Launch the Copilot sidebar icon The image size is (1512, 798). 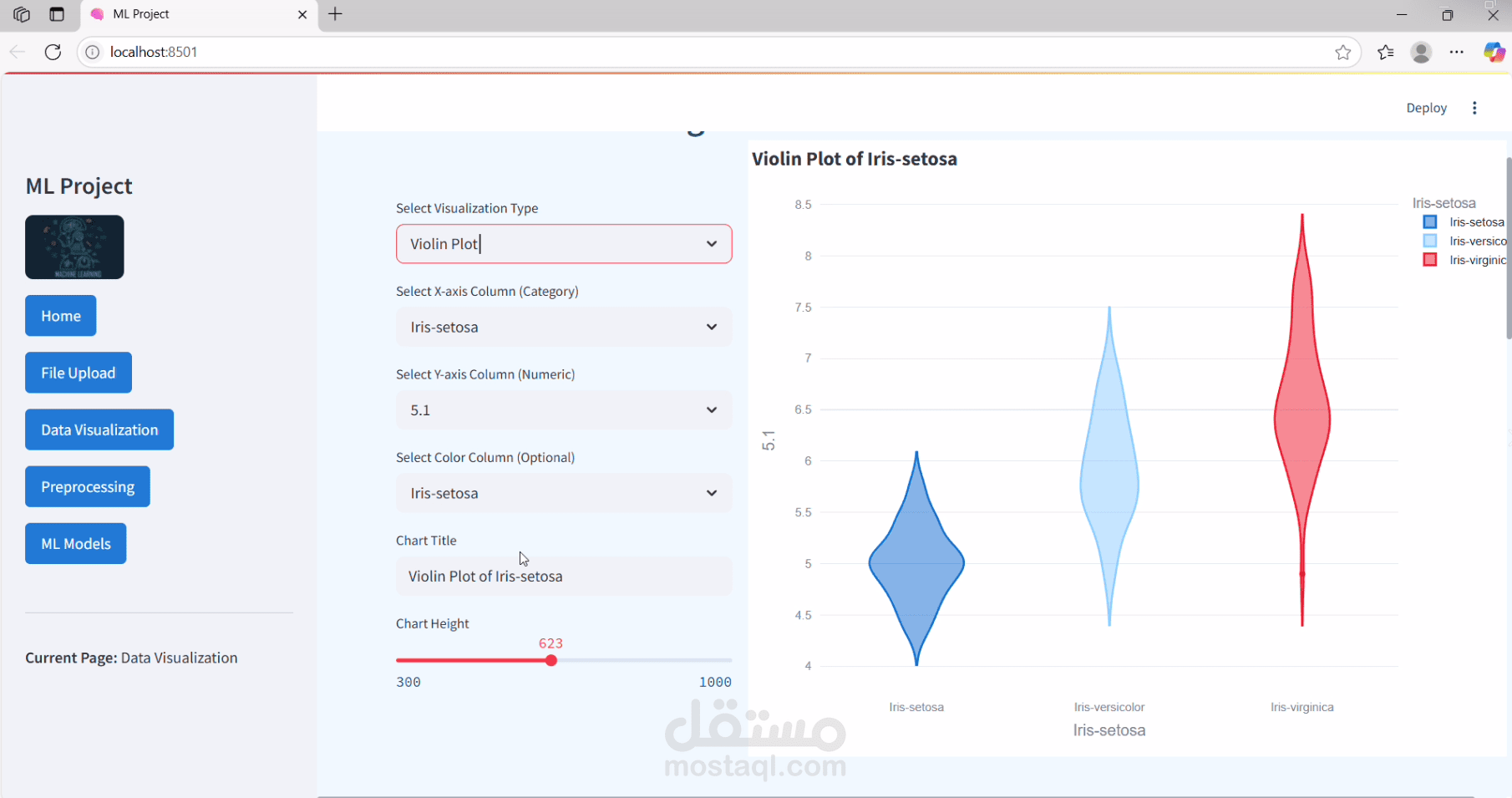(1494, 53)
